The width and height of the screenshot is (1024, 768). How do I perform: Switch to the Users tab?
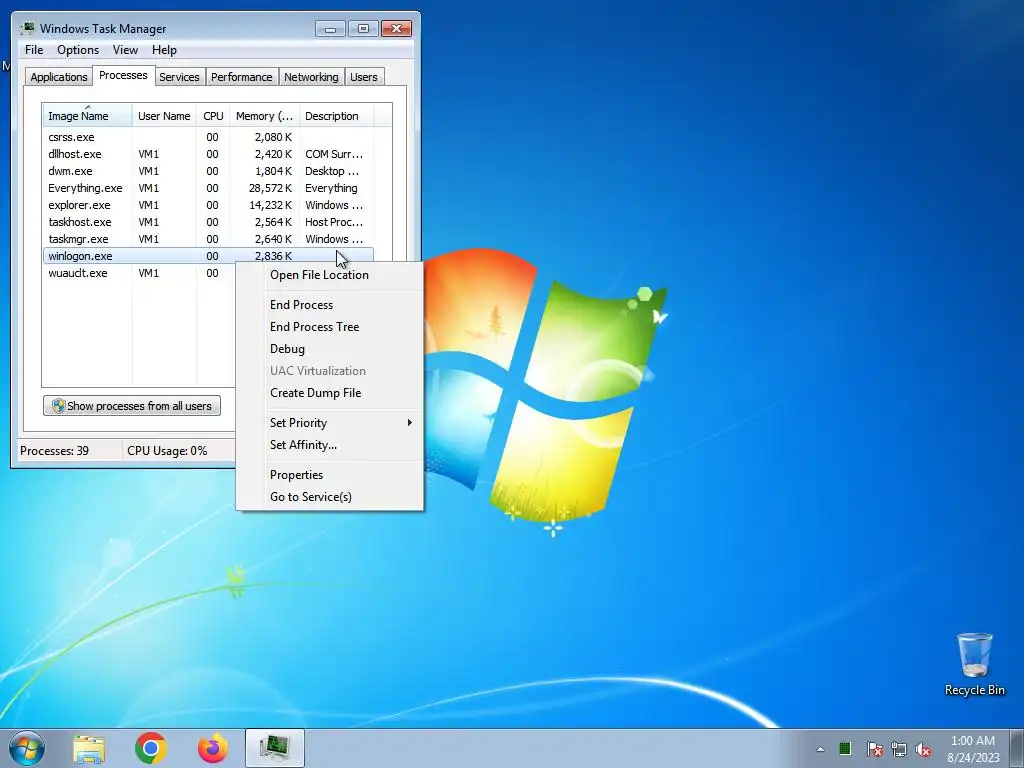click(364, 77)
